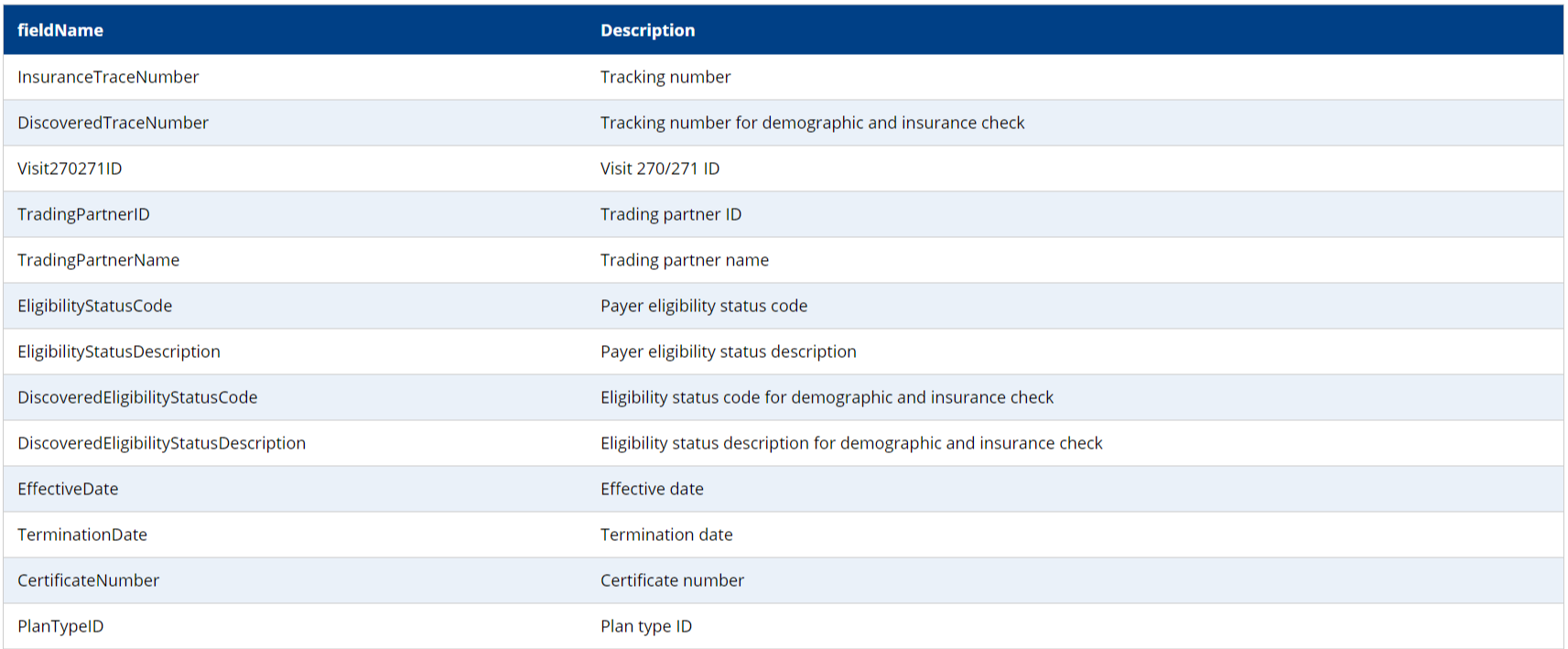Click the "Termination date" description cell

click(666, 535)
